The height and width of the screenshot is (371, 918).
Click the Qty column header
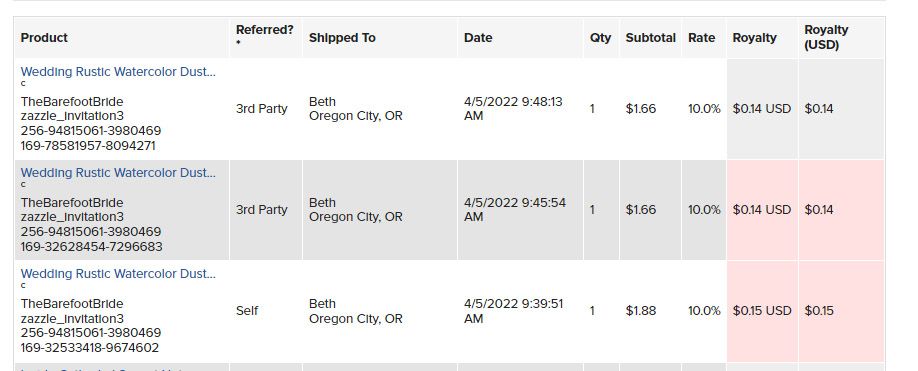[x=600, y=37]
